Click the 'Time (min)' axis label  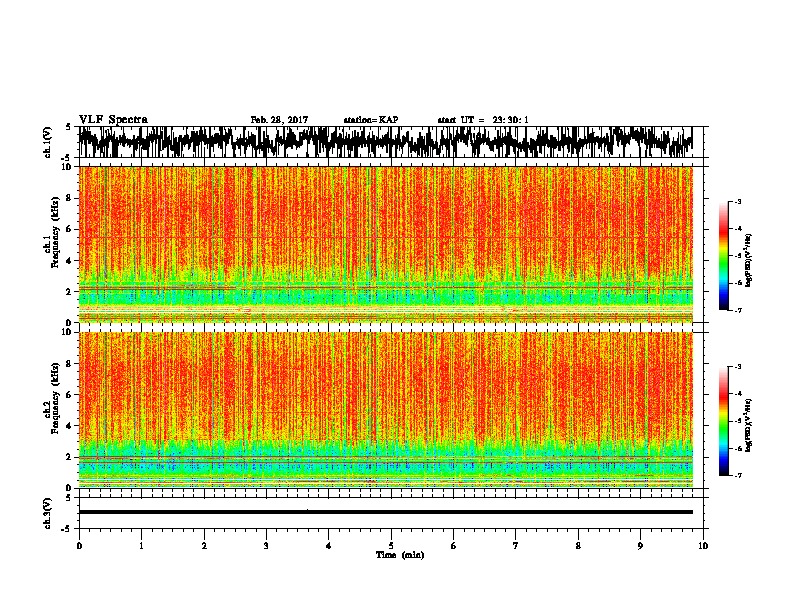coord(400,555)
